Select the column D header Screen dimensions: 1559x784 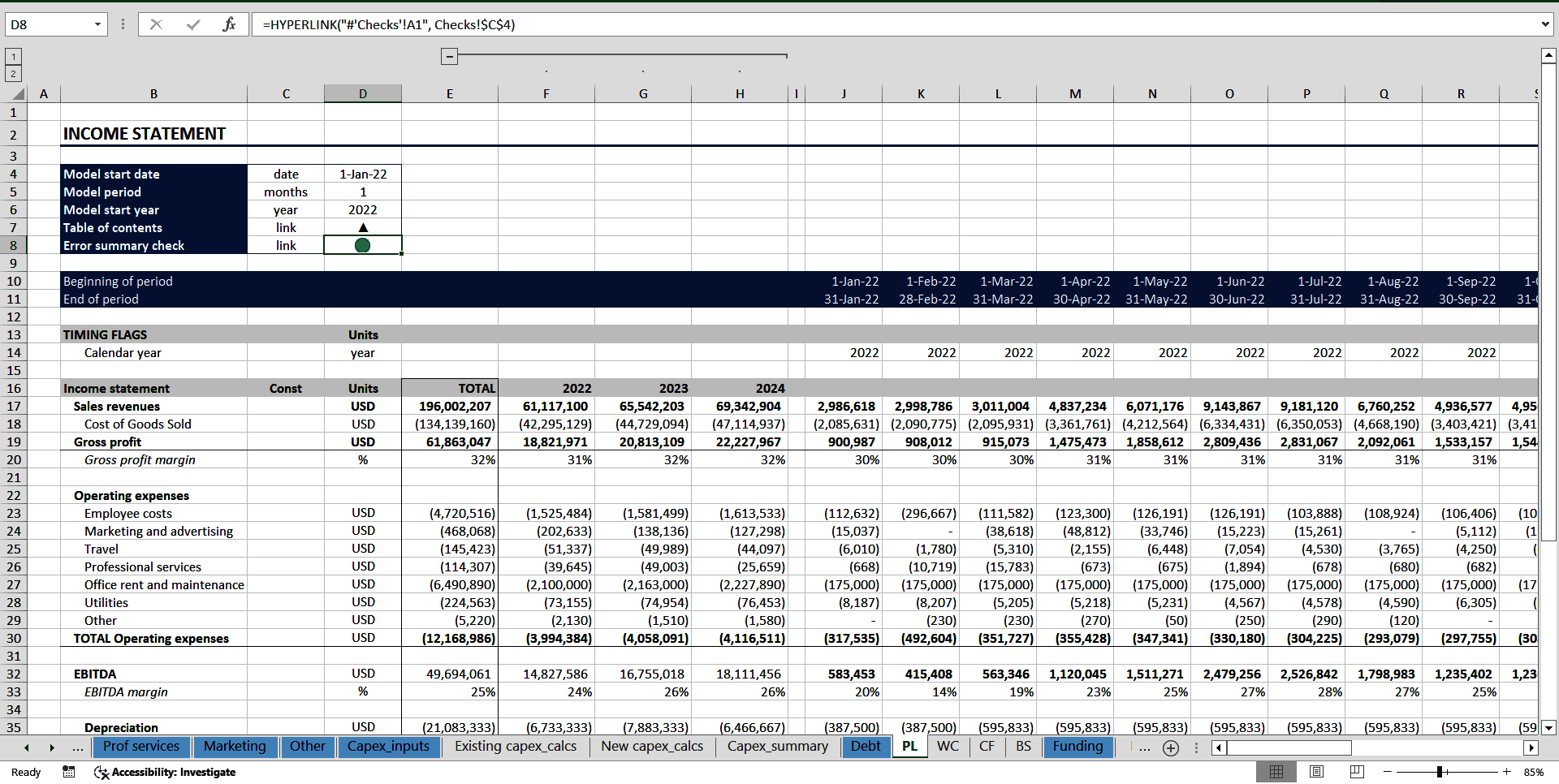pyautogui.click(x=362, y=94)
